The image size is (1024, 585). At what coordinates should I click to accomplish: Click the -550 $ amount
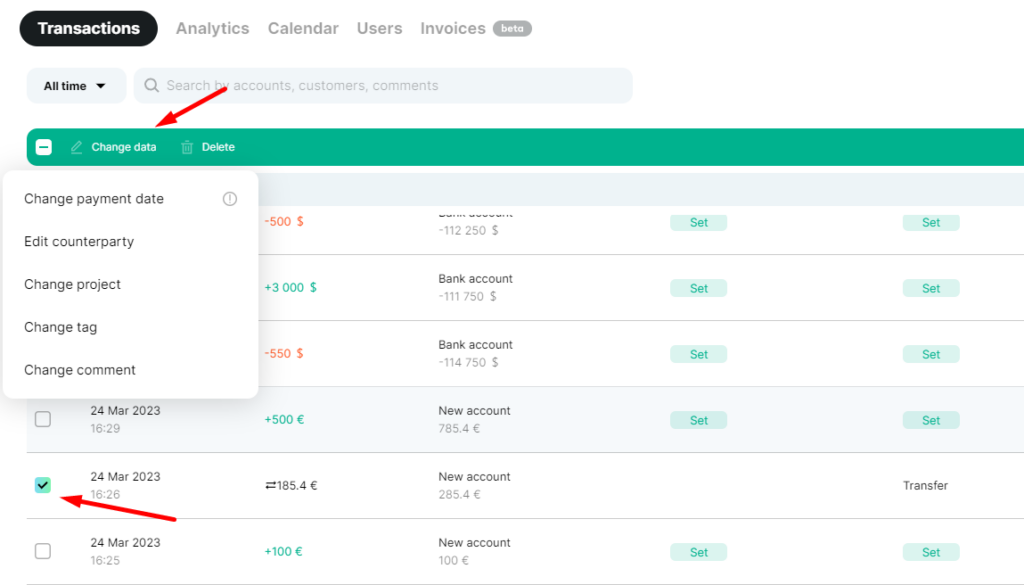pyautogui.click(x=284, y=354)
